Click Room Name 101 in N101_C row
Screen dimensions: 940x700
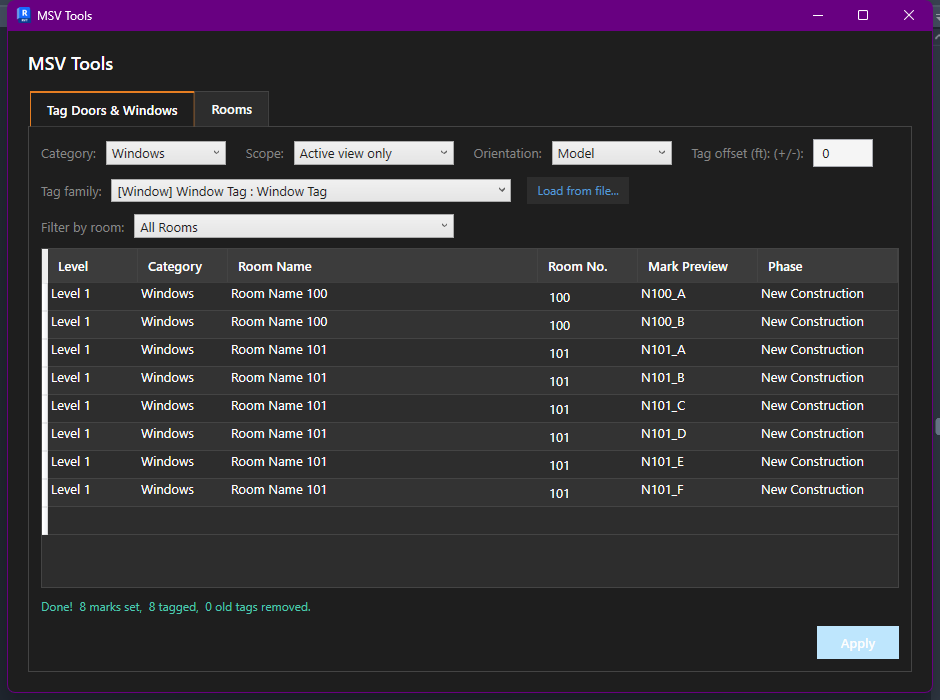[279, 406]
